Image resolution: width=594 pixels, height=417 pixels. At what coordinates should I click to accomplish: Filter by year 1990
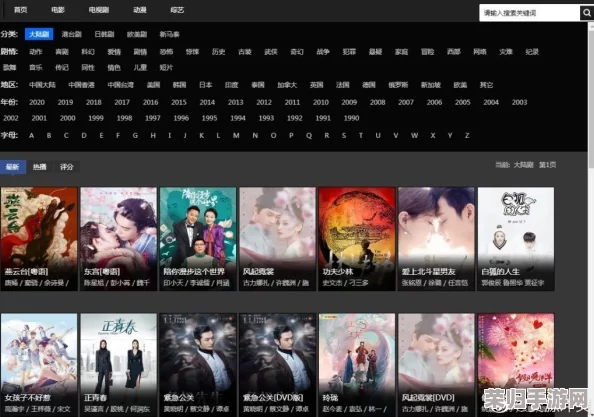(x=351, y=118)
